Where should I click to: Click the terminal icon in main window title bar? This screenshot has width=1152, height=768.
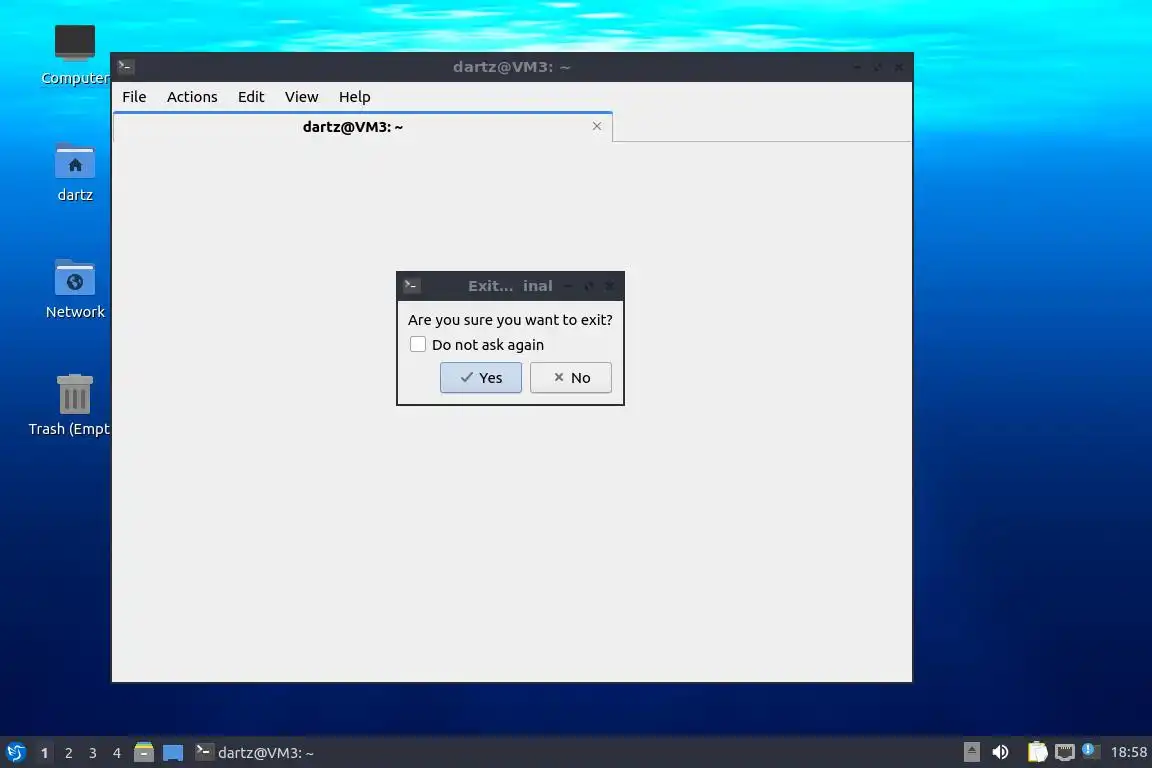coord(126,67)
